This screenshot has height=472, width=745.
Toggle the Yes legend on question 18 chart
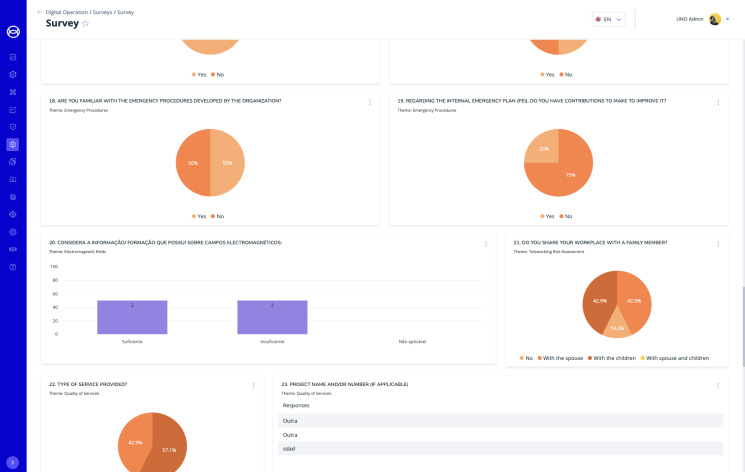point(198,216)
